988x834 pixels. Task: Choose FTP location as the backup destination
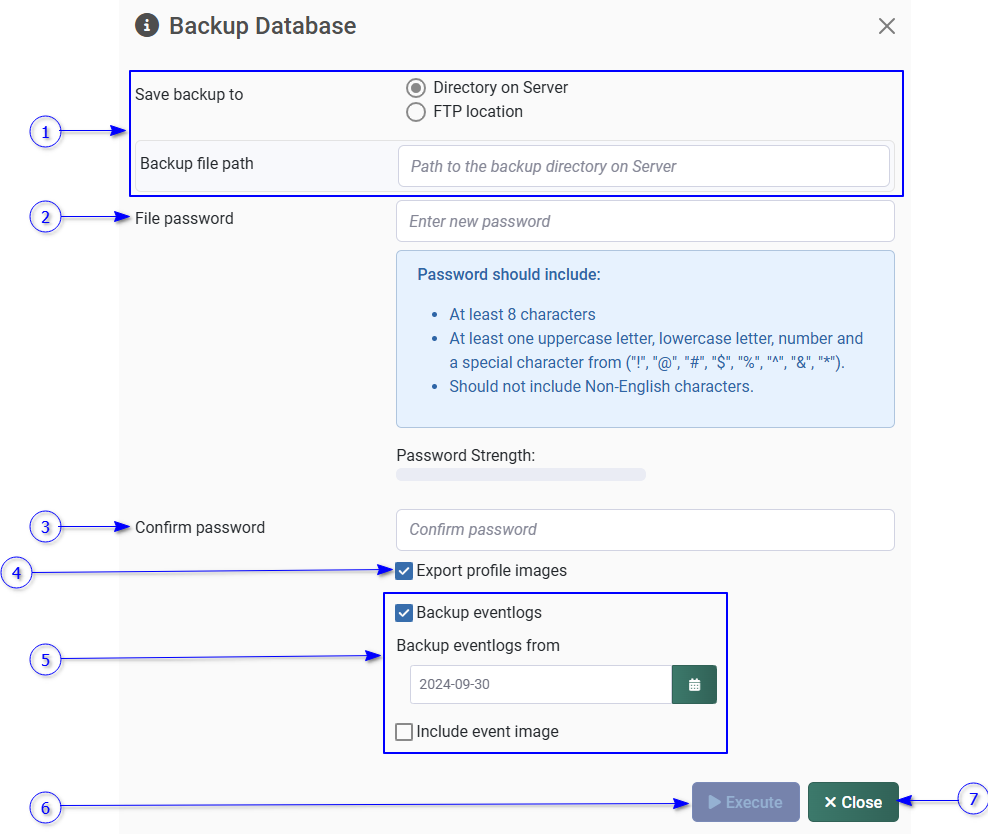pos(416,112)
